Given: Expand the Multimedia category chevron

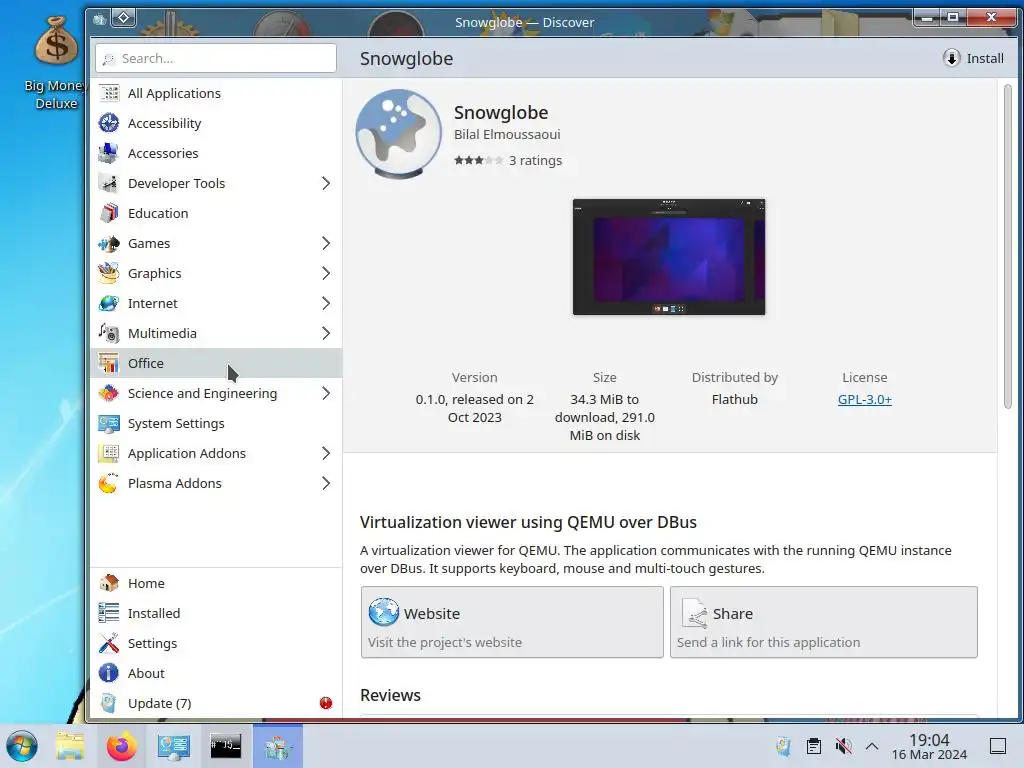Looking at the screenshot, I should tap(326, 334).
